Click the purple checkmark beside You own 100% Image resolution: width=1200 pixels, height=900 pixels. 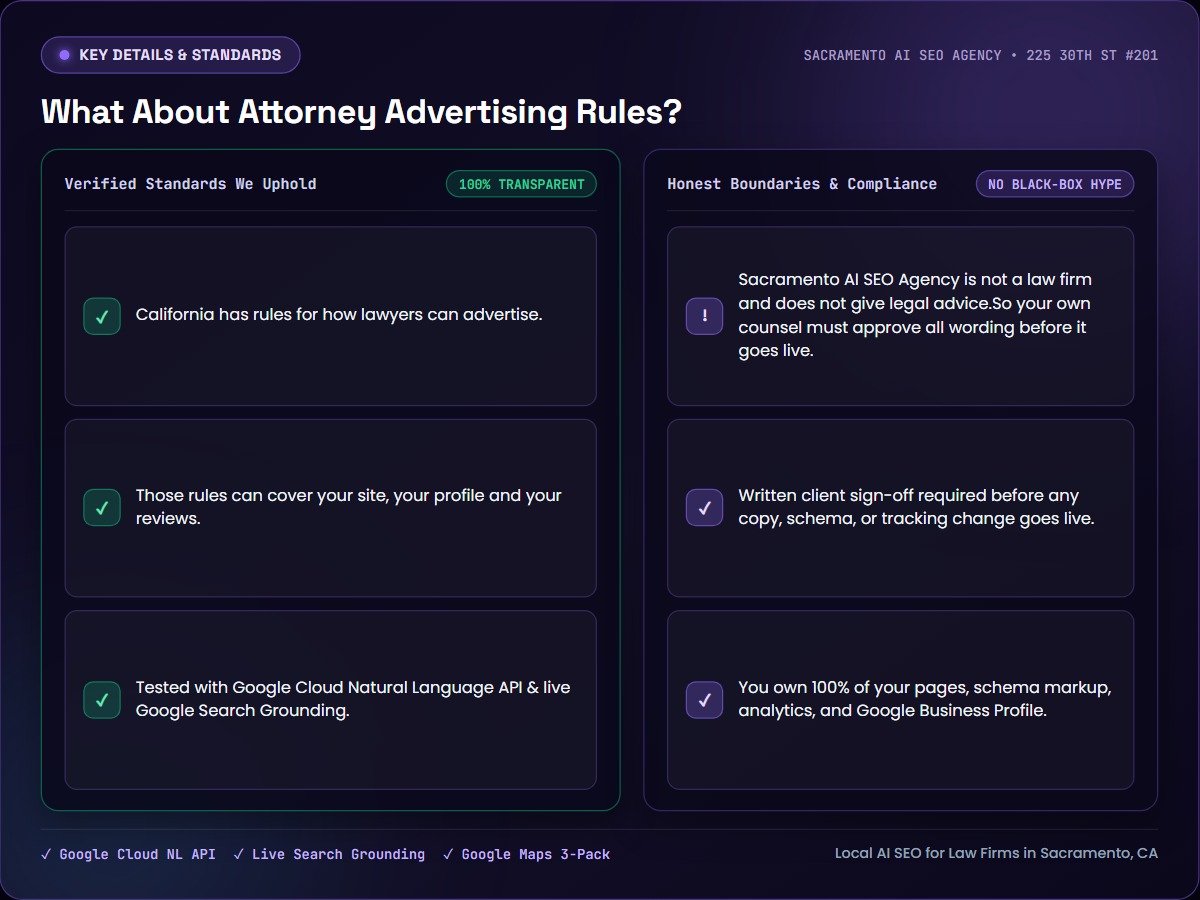[704, 700]
